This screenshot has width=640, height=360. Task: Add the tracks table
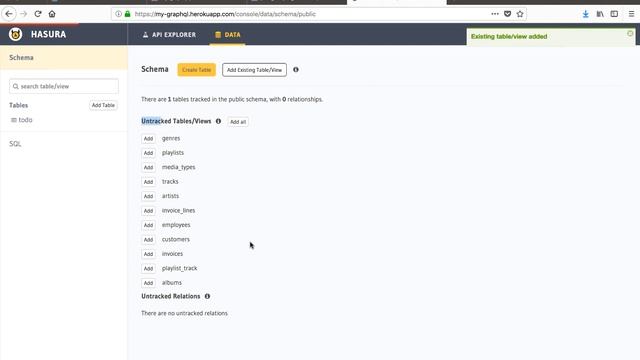[148, 182]
